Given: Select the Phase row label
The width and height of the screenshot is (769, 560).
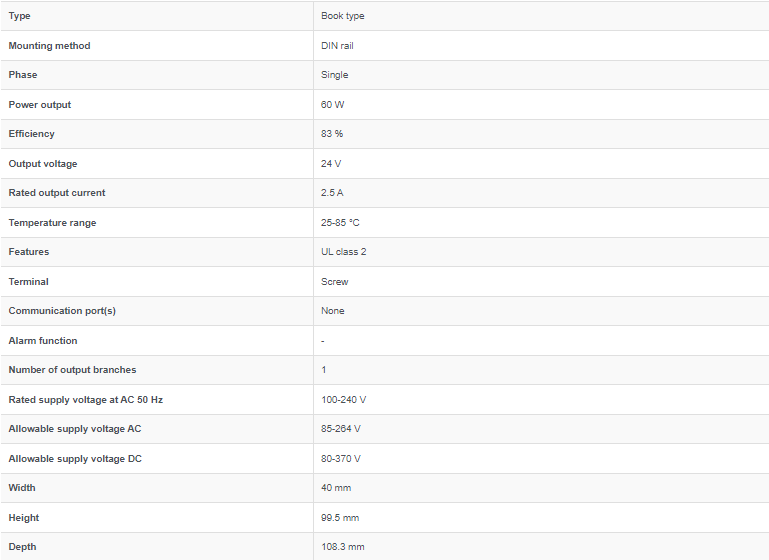Looking at the screenshot, I should tap(22, 75).
